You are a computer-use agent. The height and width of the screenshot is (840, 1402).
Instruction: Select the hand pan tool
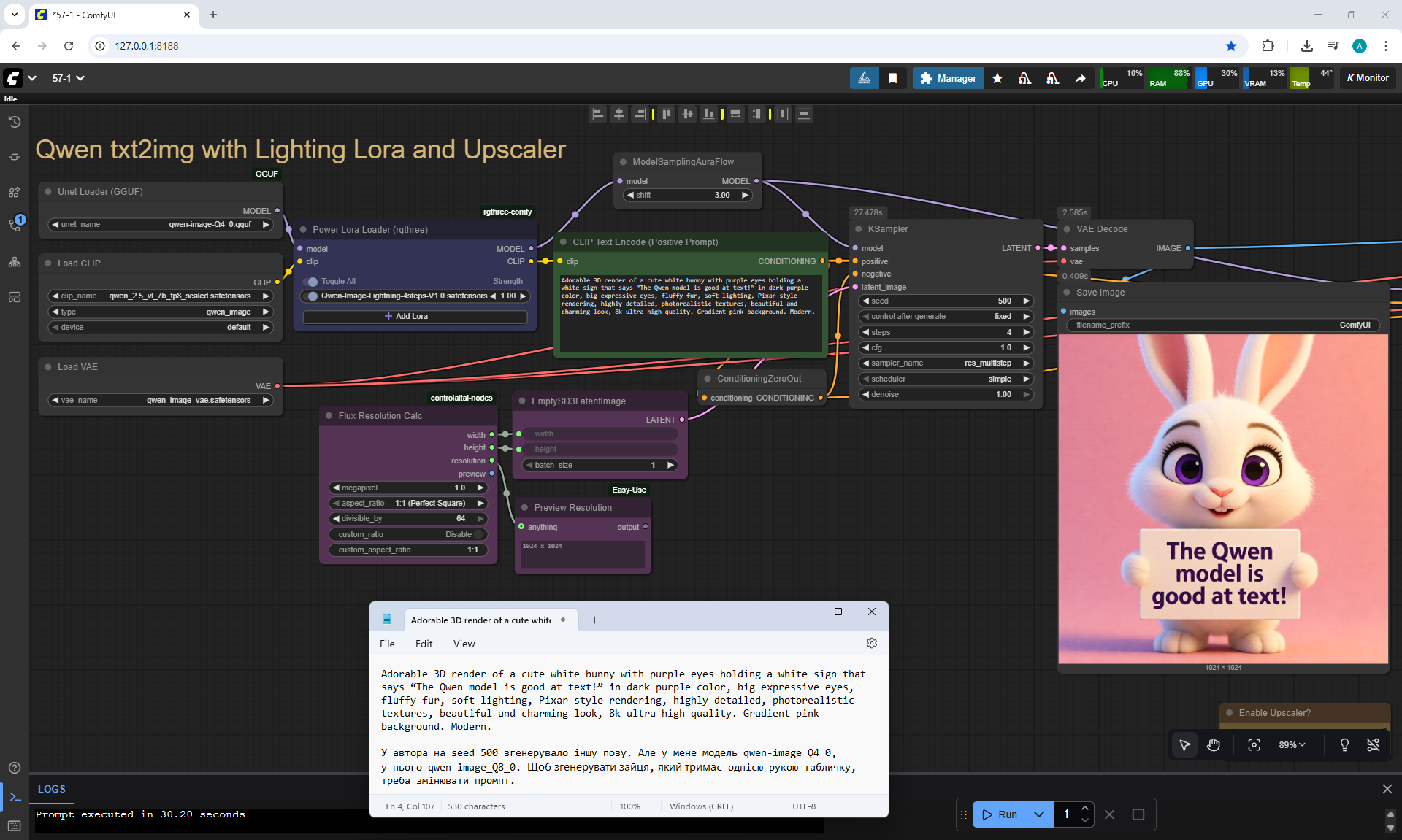coord(1214,744)
